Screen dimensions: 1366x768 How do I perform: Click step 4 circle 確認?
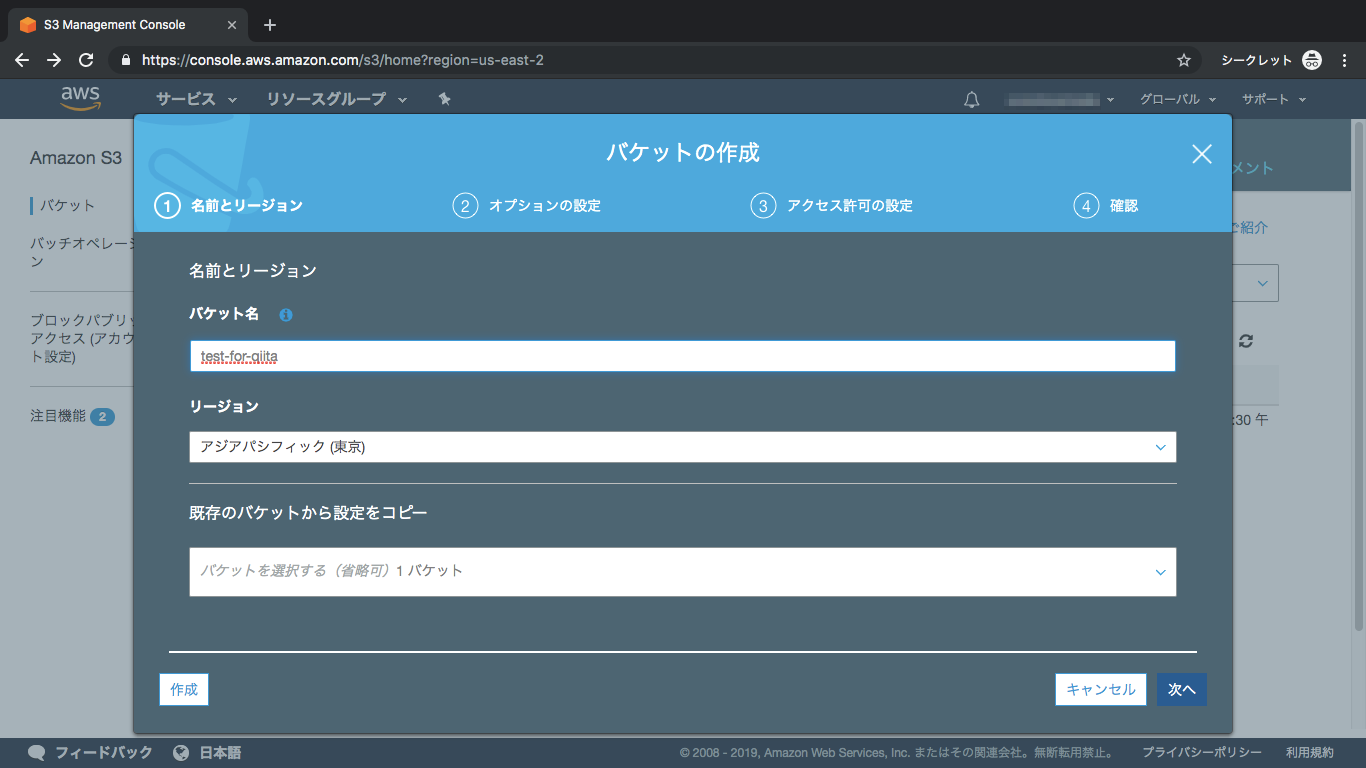pyautogui.click(x=1086, y=206)
